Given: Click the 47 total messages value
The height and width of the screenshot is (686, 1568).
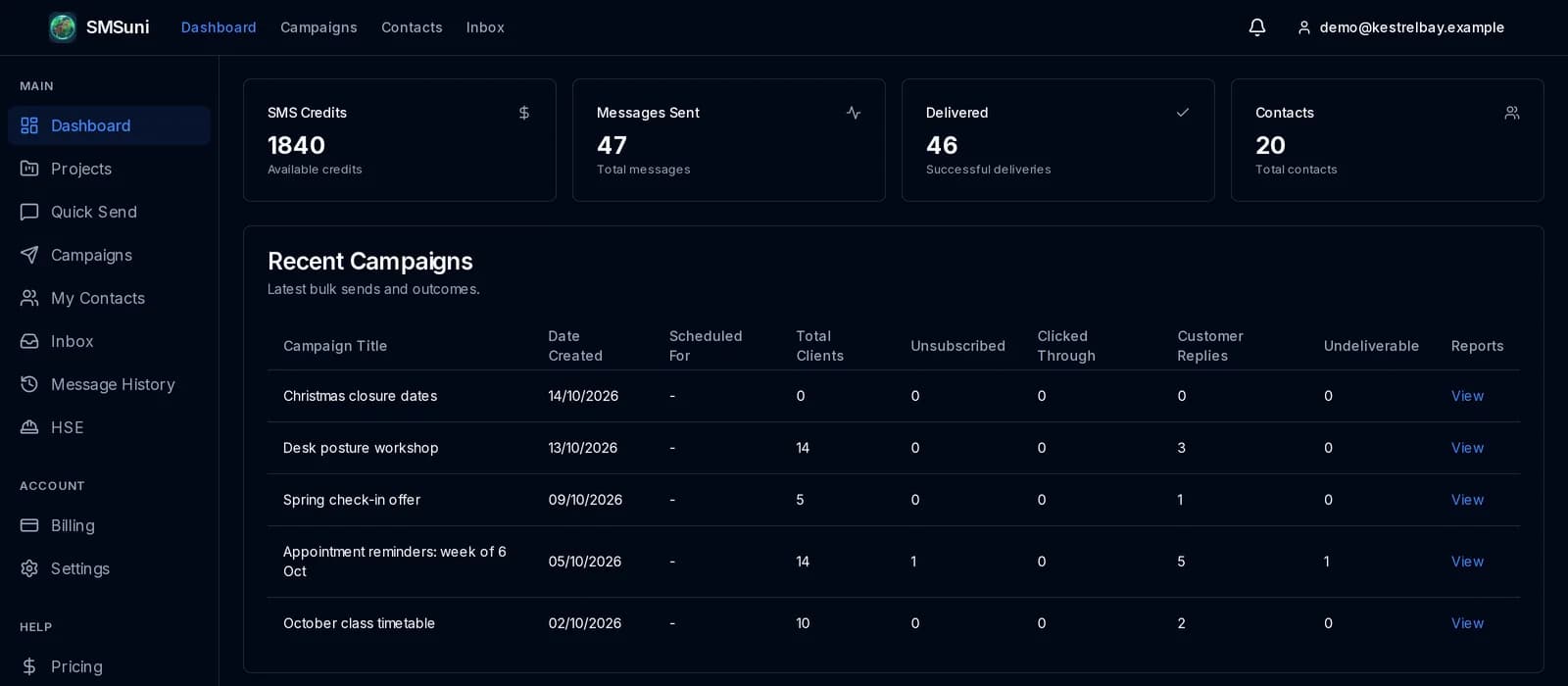Looking at the screenshot, I should click(612, 145).
